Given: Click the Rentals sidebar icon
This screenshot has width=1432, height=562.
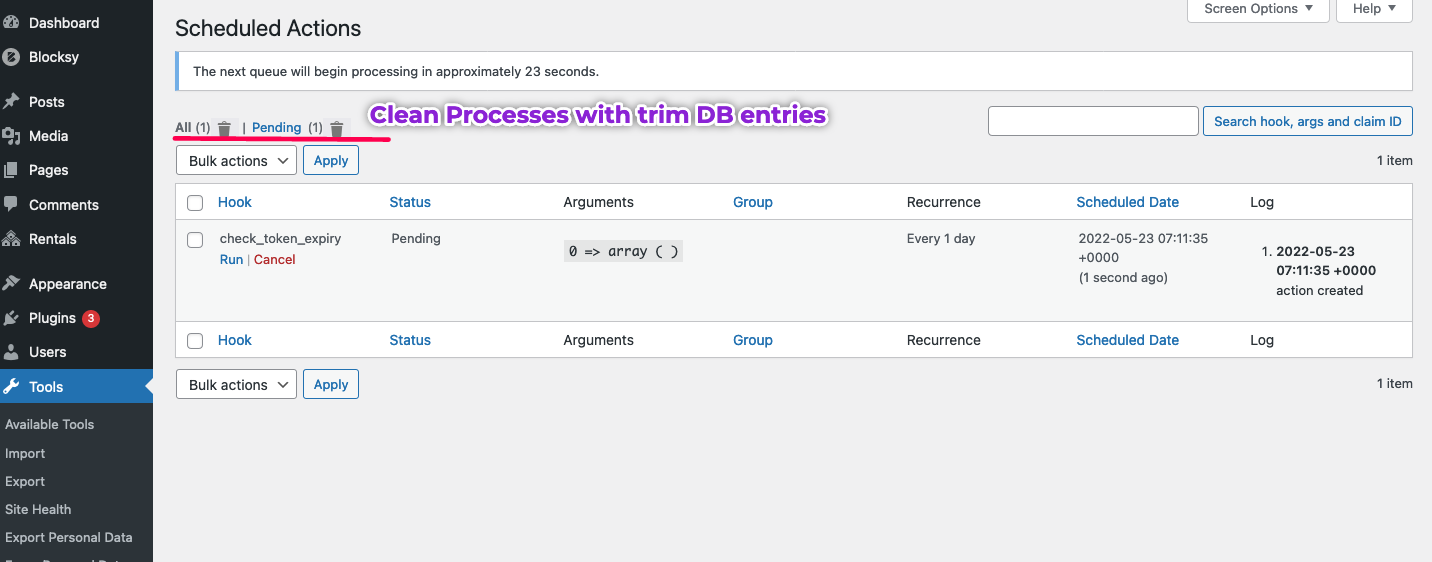Looking at the screenshot, I should (x=12, y=239).
